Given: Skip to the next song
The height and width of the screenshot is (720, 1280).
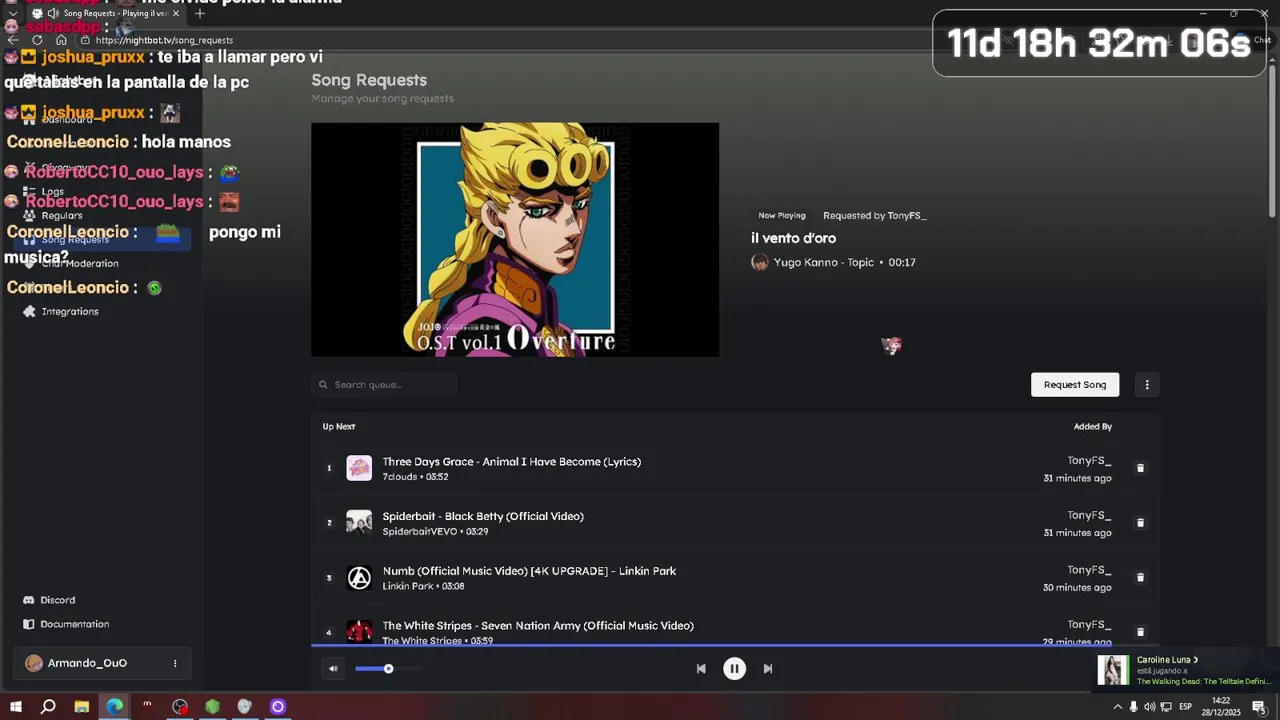Looking at the screenshot, I should click(x=768, y=669).
